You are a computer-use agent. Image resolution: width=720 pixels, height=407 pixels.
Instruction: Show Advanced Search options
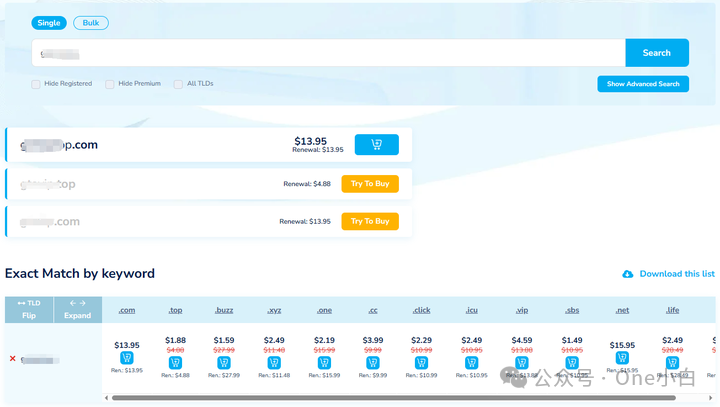(642, 84)
